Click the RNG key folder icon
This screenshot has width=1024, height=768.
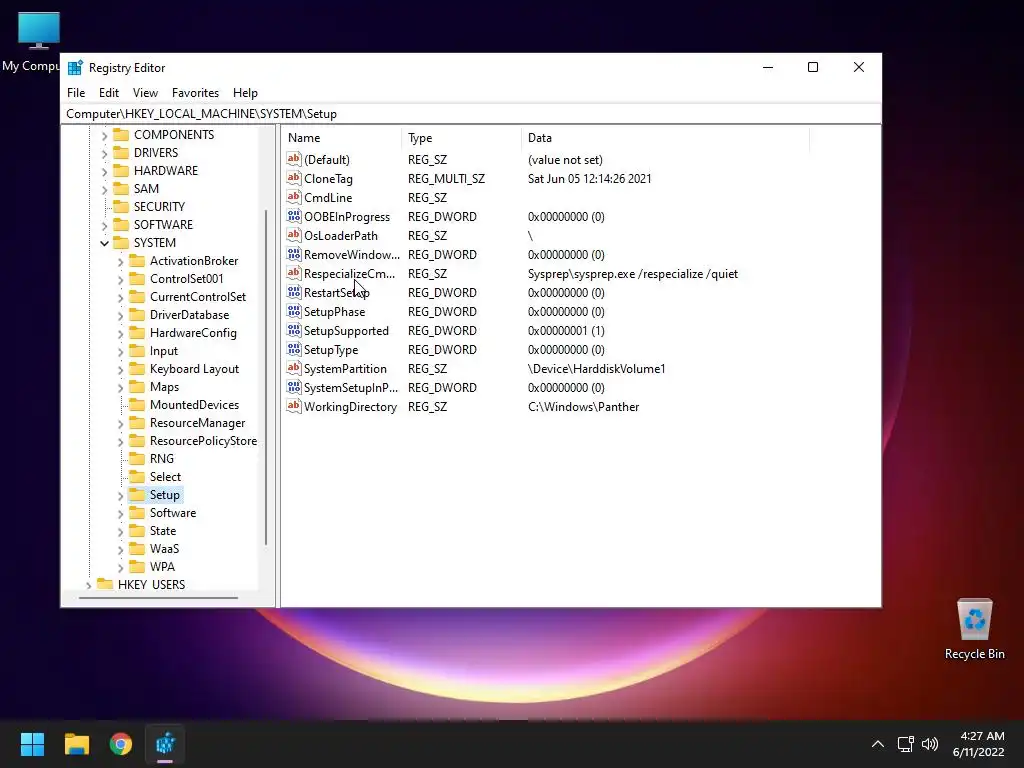coord(136,458)
